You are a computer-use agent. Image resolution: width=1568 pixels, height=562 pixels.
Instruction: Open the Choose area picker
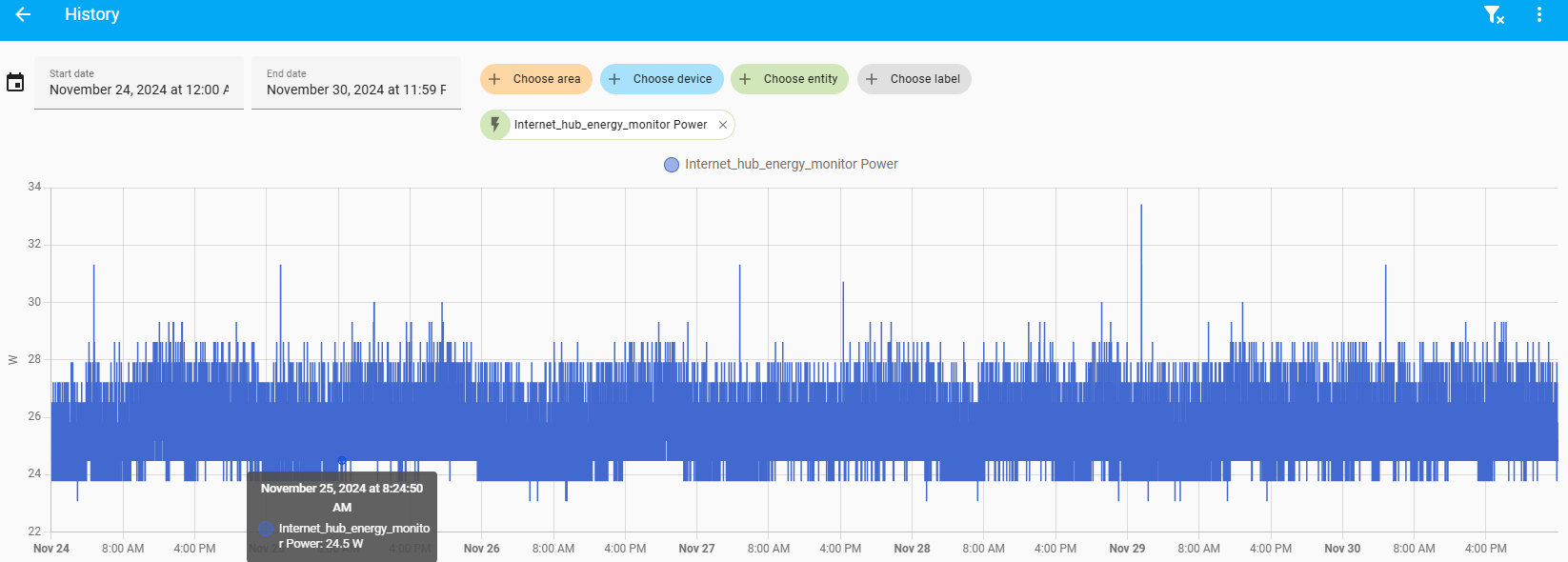[x=546, y=79]
